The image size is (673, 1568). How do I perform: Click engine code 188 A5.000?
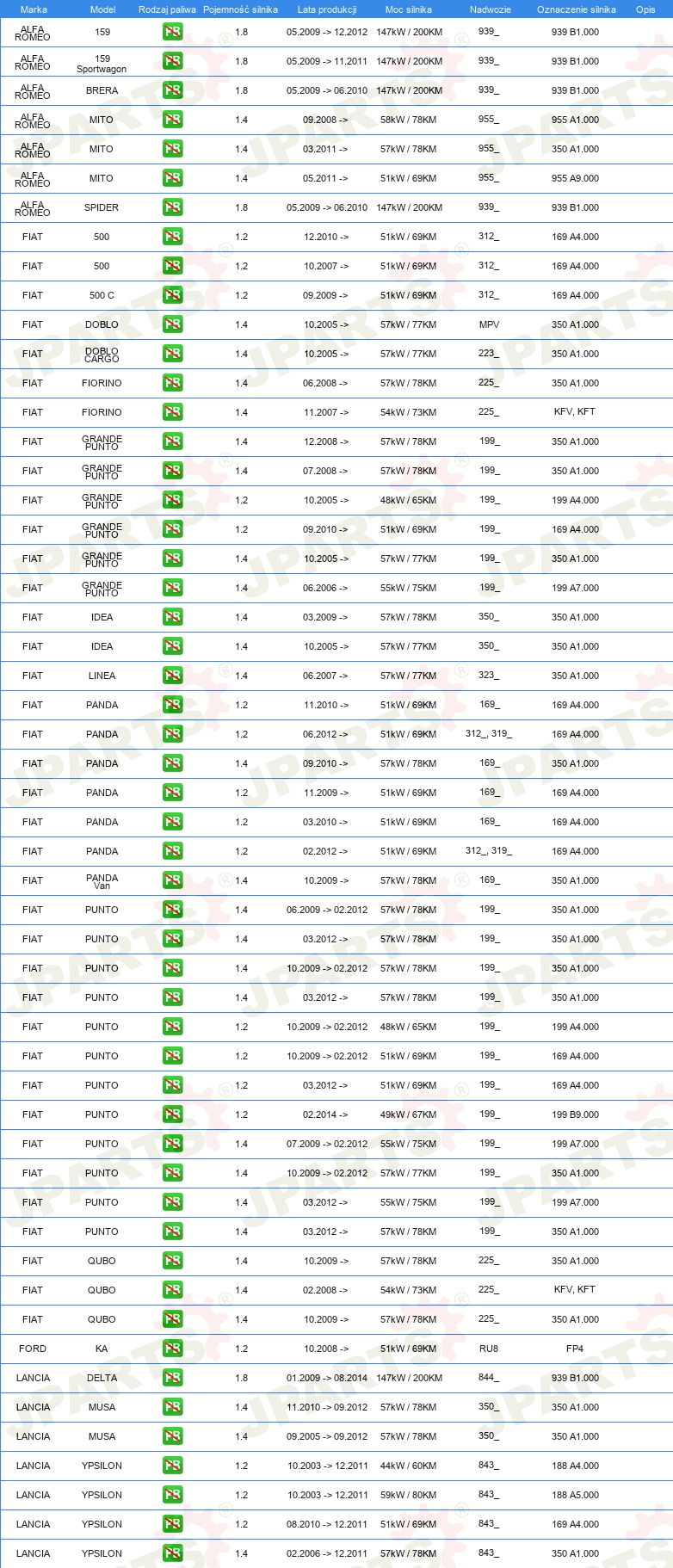575,1495
